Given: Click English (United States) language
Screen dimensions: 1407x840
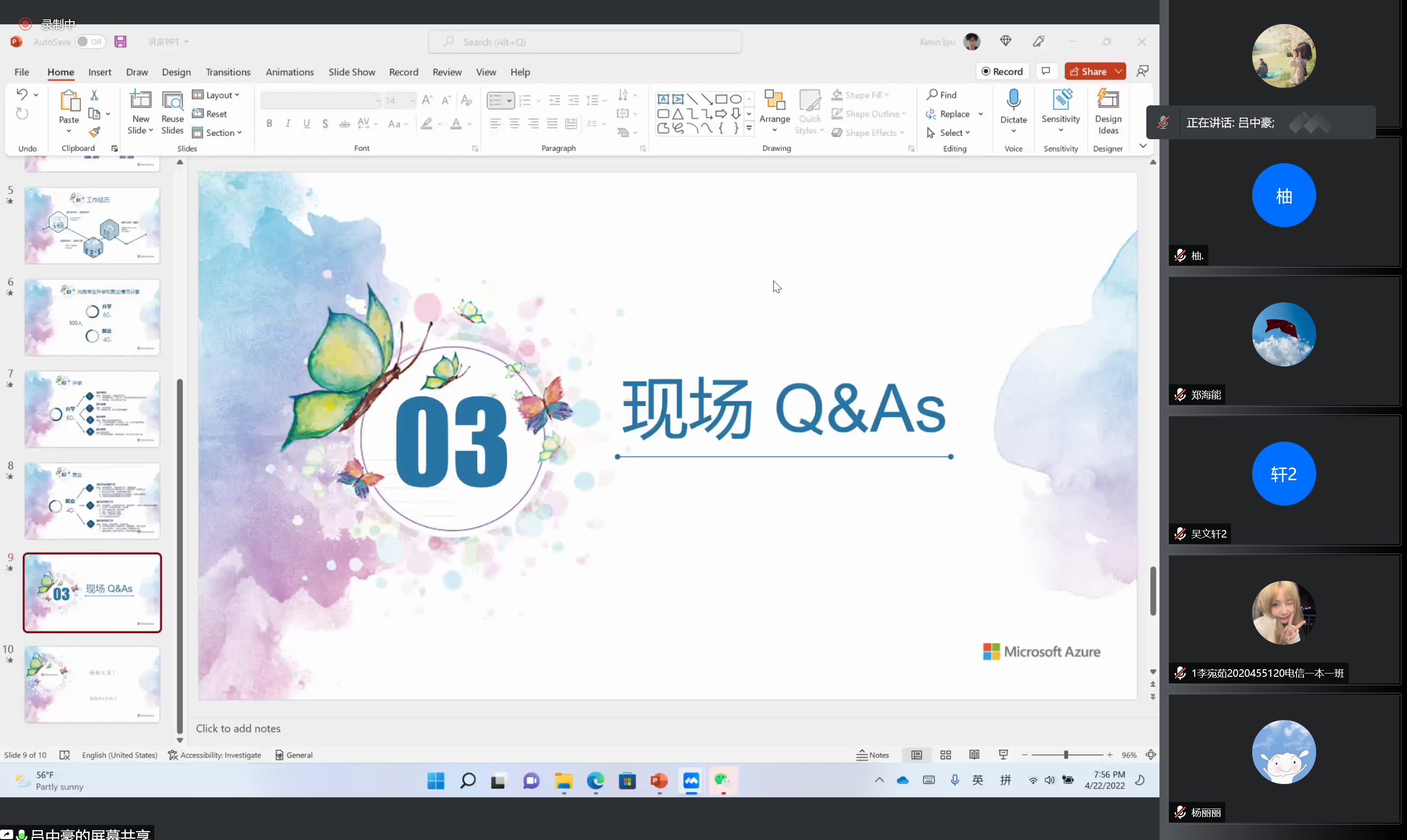Looking at the screenshot, I should click(120, 754).
